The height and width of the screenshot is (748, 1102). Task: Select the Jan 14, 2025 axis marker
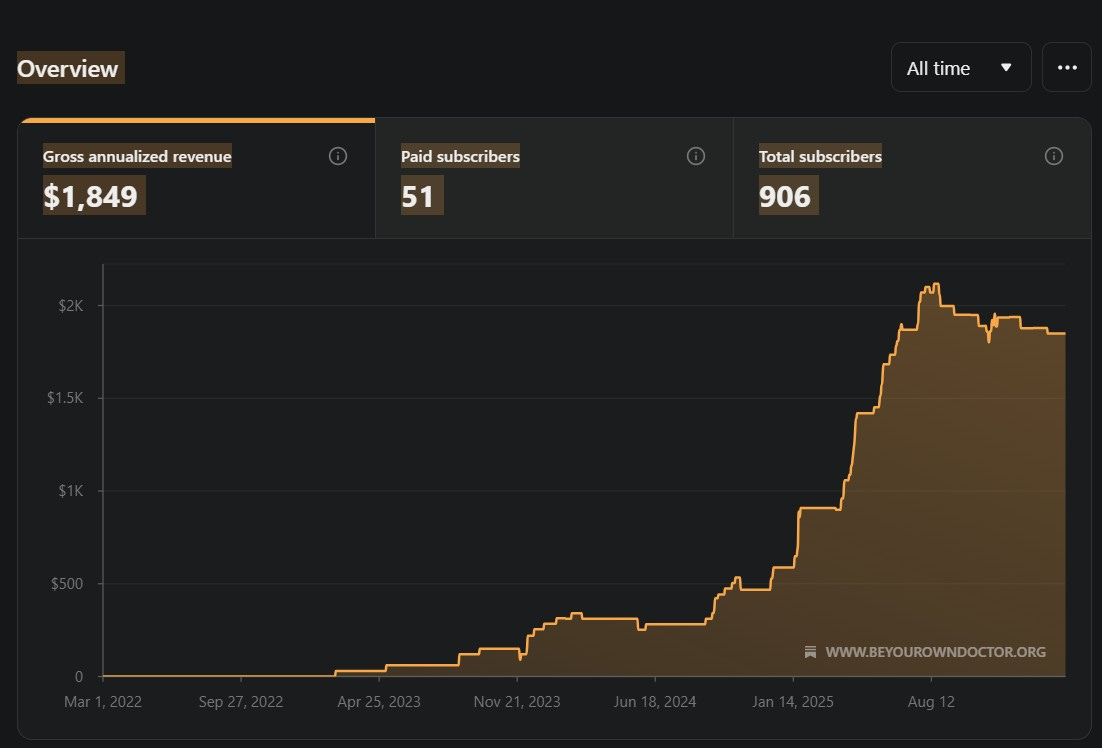(793, 702)
